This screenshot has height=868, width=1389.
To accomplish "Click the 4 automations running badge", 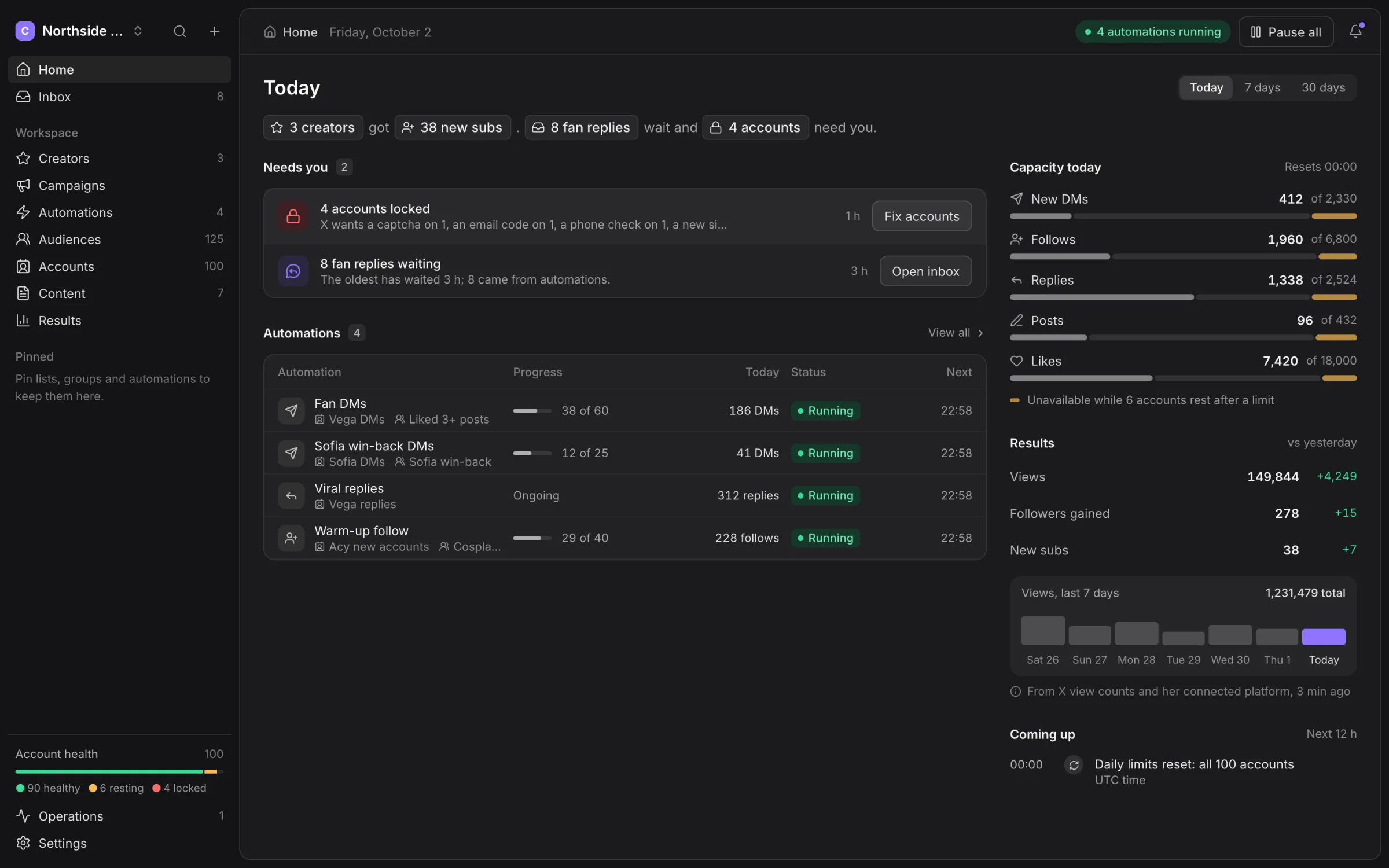I will (x=1153, y=32).
